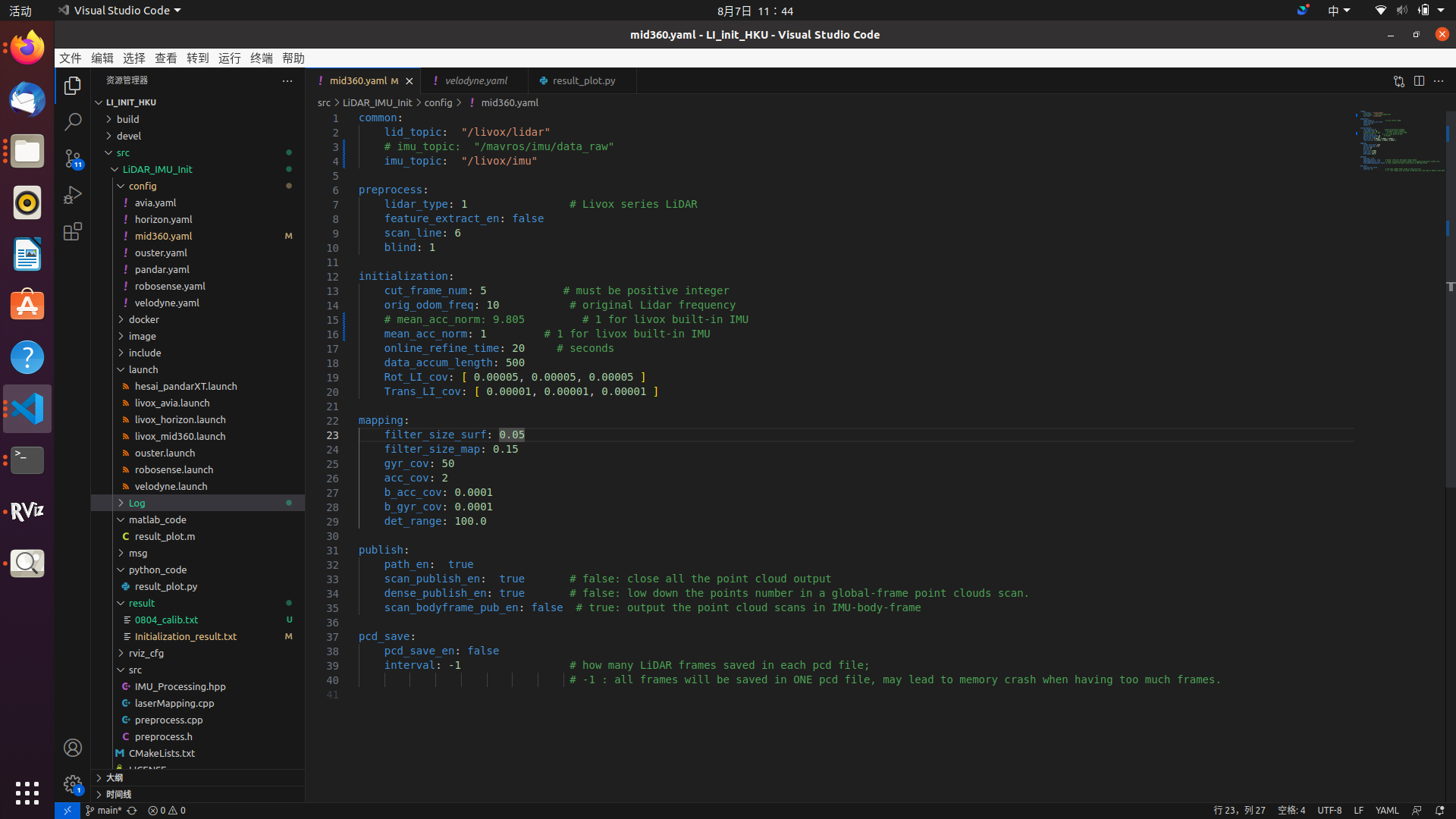Expand the 大纲 outline section
Viewport: 1456px width, 819px height.
click(x=114, y=777)
